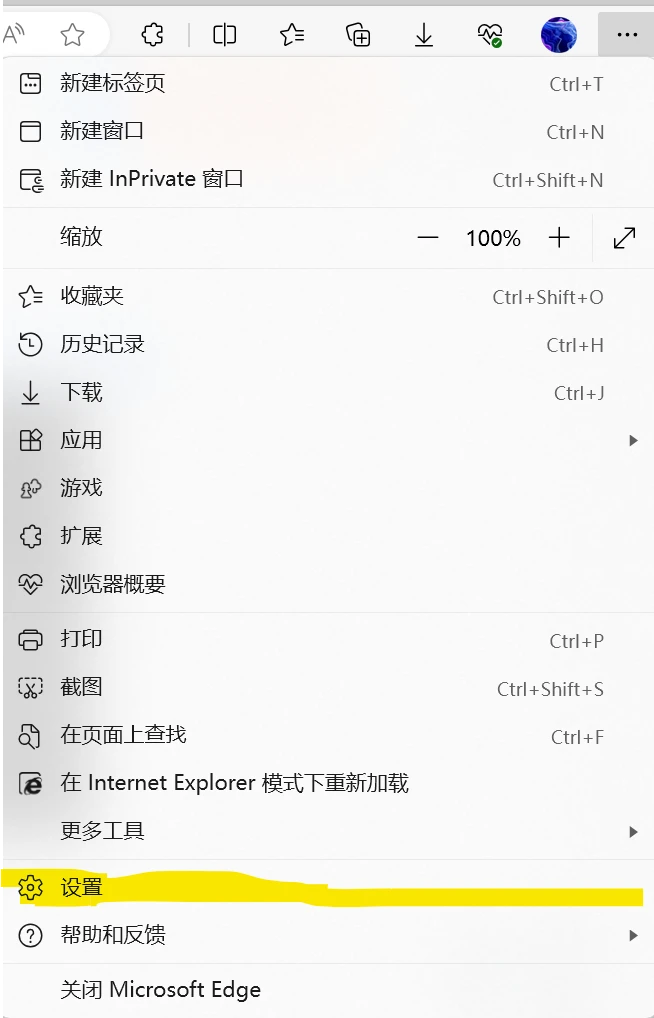Choose 历史记录 from the menu

pyautogui.click(x=328, y=345)
